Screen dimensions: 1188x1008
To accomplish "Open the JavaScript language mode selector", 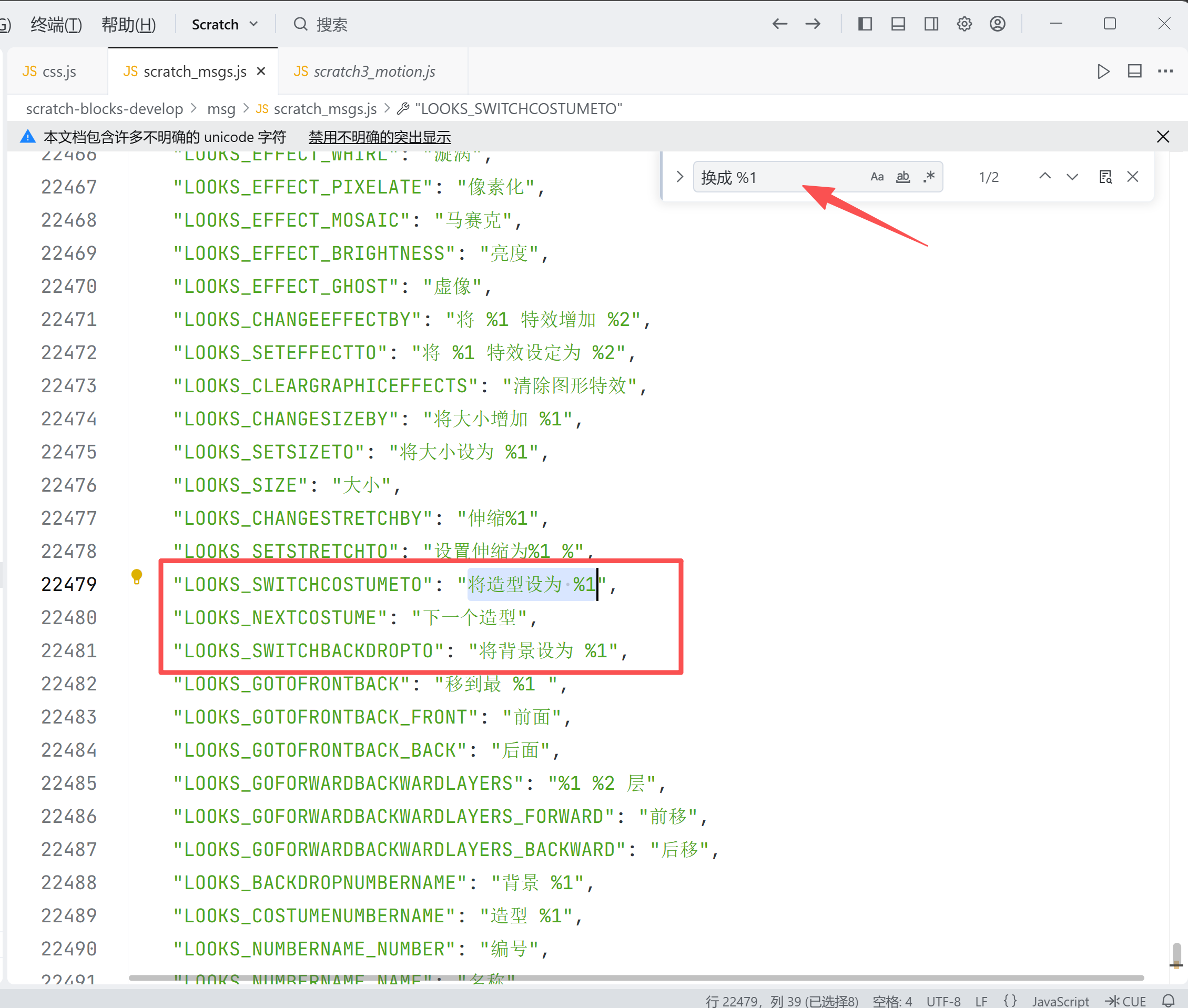I will (x=1060, y=1001).
